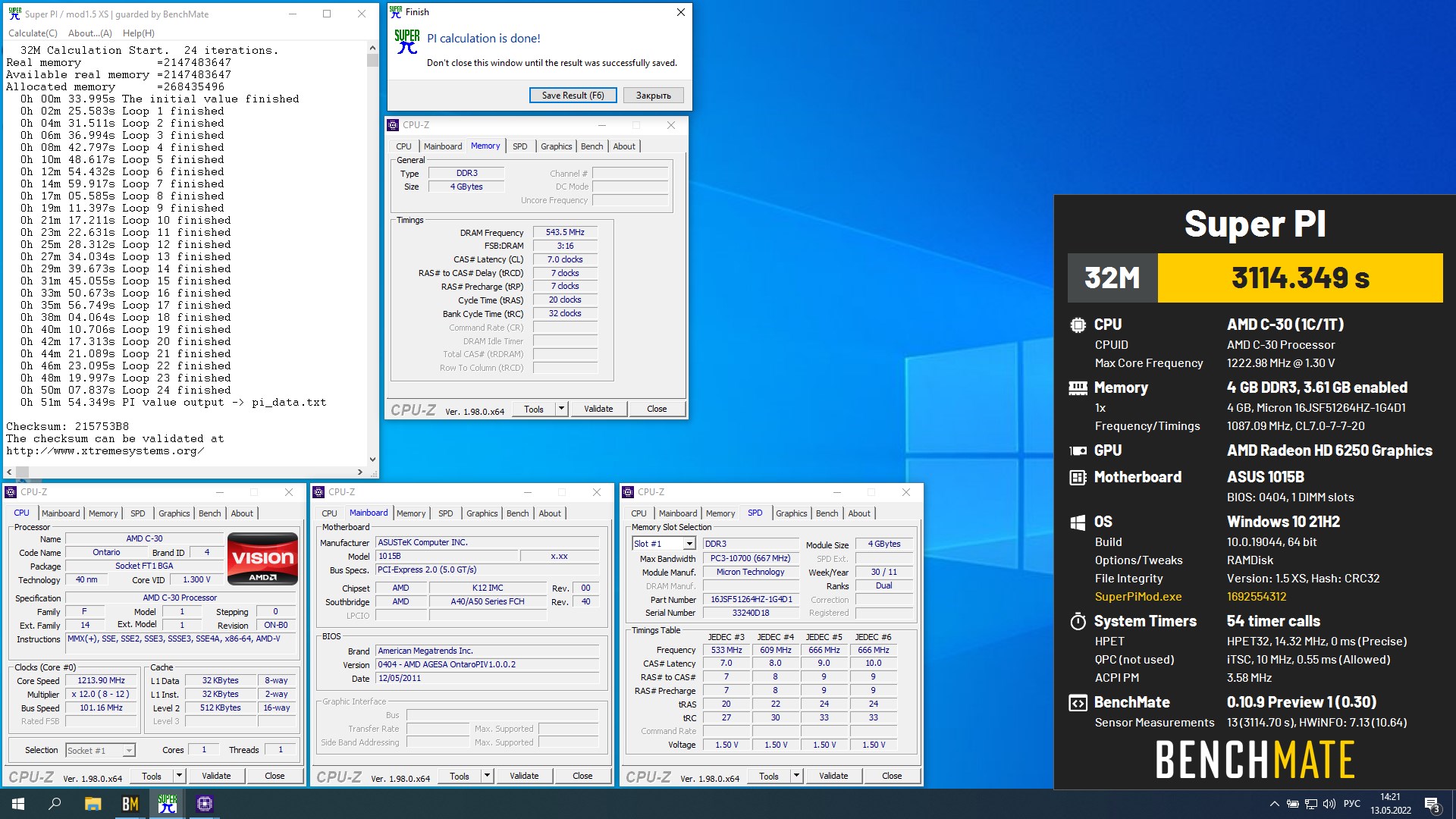
Task: Click SuperPiMod.exe text in BenchMate panel
Action: point(1137,597)
